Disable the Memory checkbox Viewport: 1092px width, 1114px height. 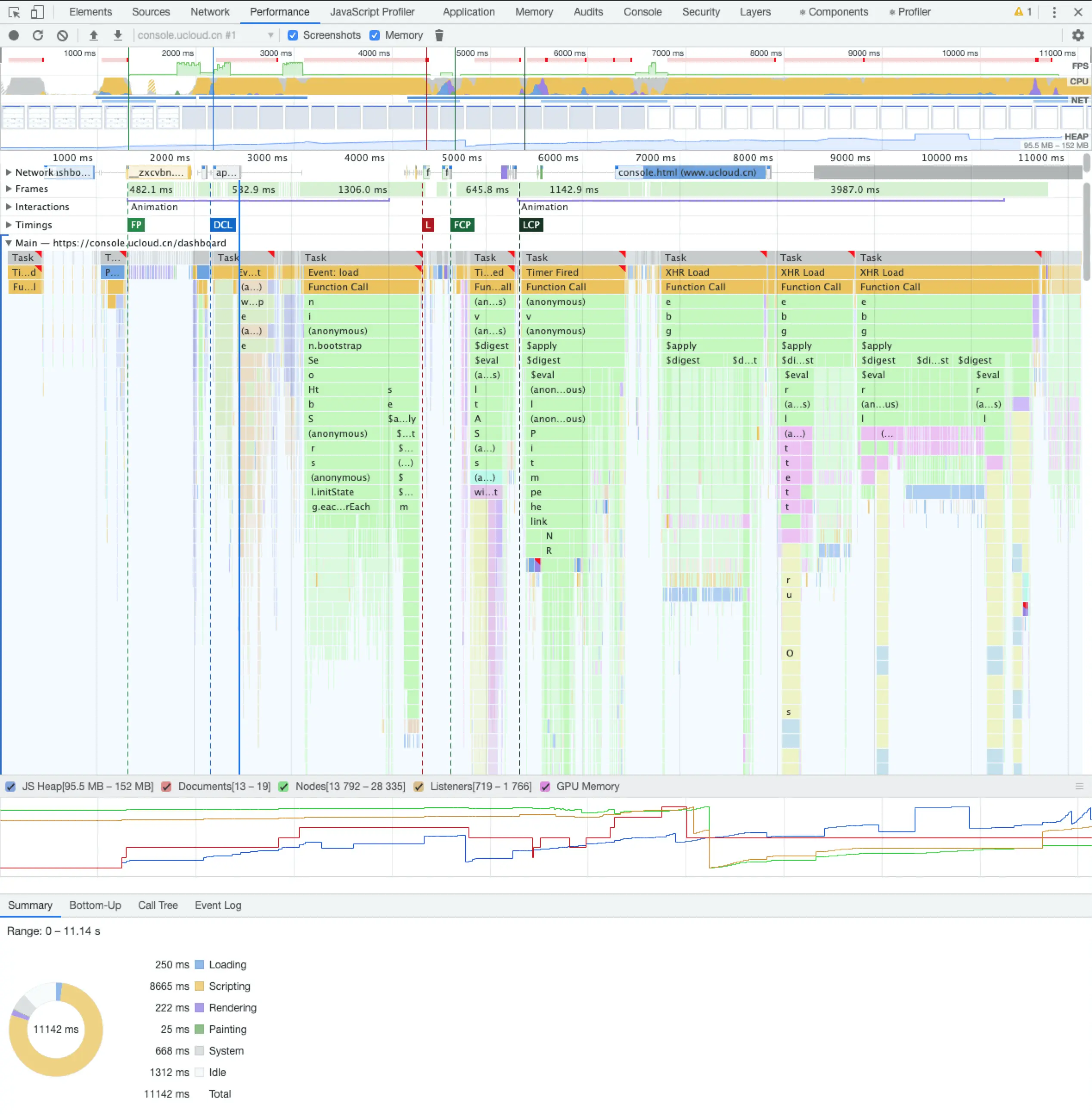(x=375, y=36)
